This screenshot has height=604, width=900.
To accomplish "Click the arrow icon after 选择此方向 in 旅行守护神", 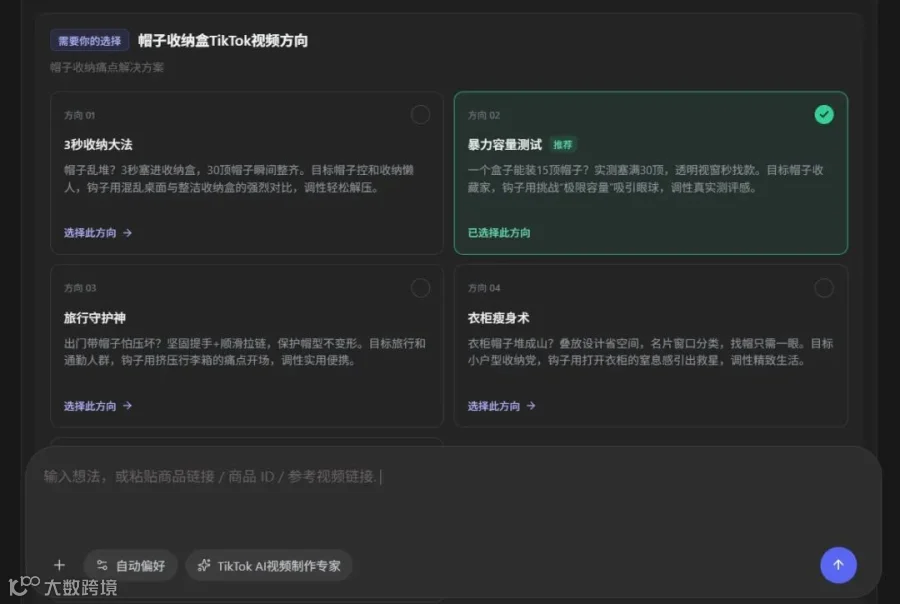I will tap(127, 406).
